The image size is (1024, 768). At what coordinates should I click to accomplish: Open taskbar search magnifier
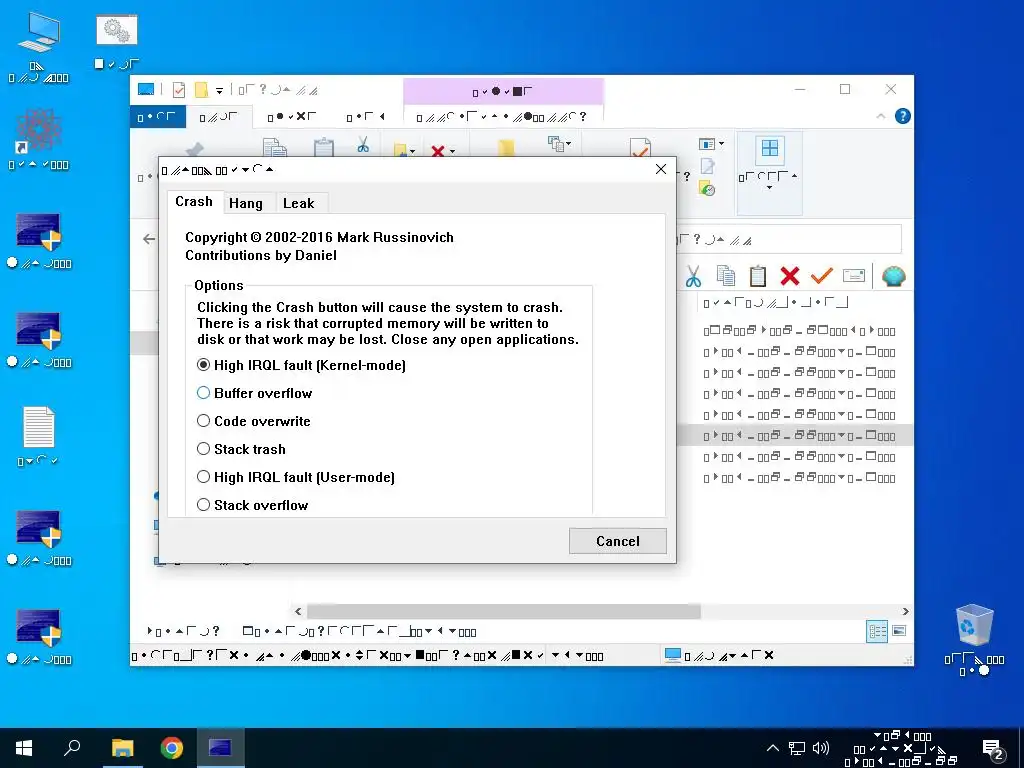pos(72,748)
